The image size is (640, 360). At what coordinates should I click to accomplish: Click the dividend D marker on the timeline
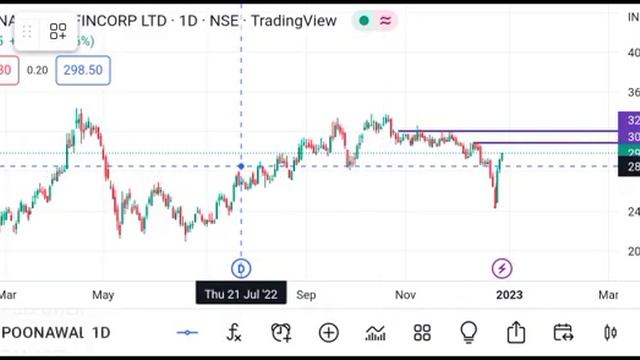click(241, 269)
